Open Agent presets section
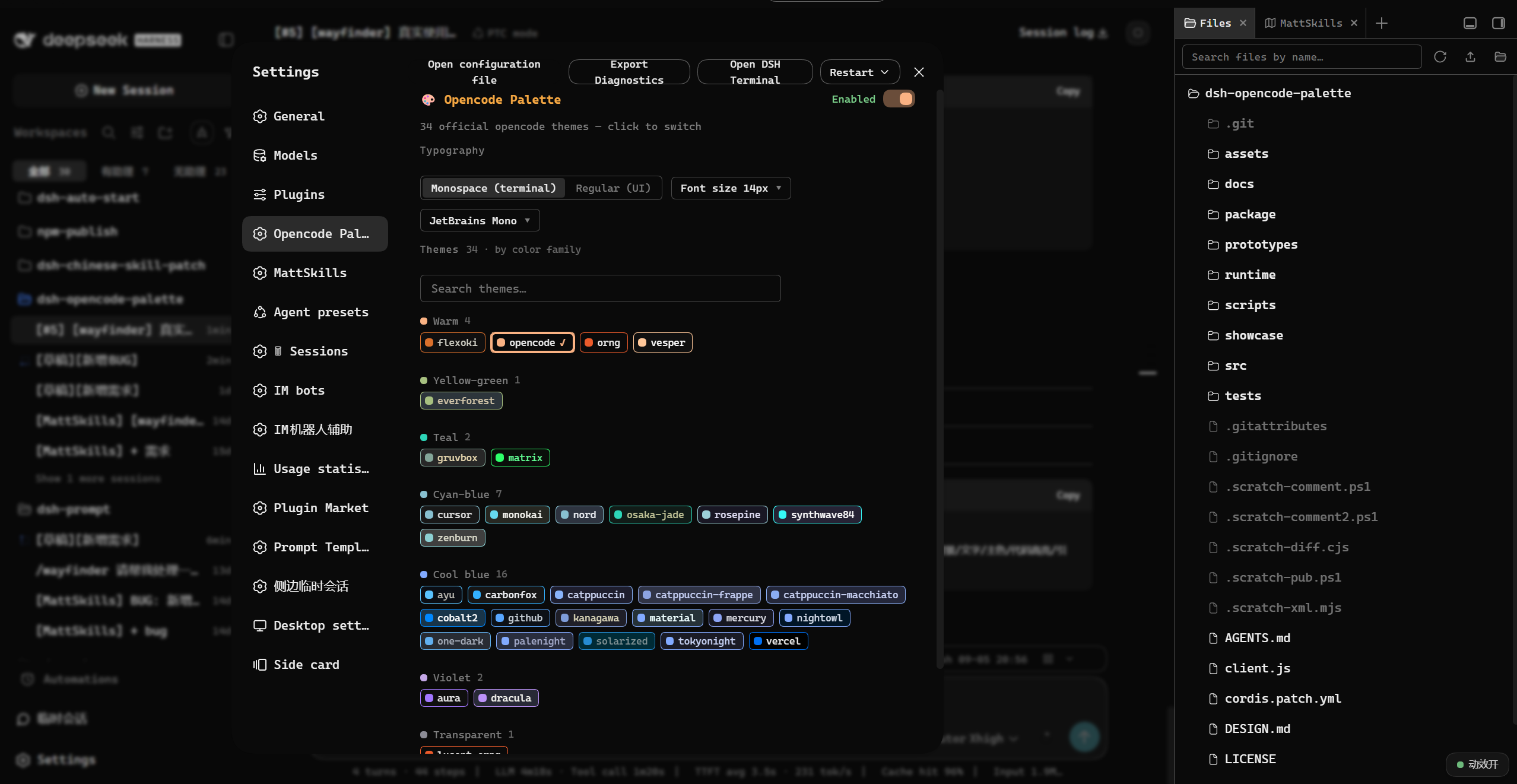 tap(315, 312)
